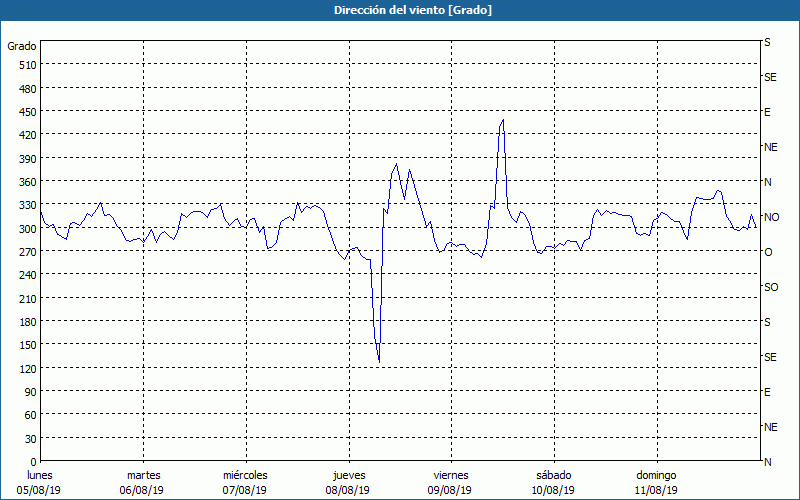Click the 360 degree axis label
This screenshot has width=800, height=500.
point(29,182)
